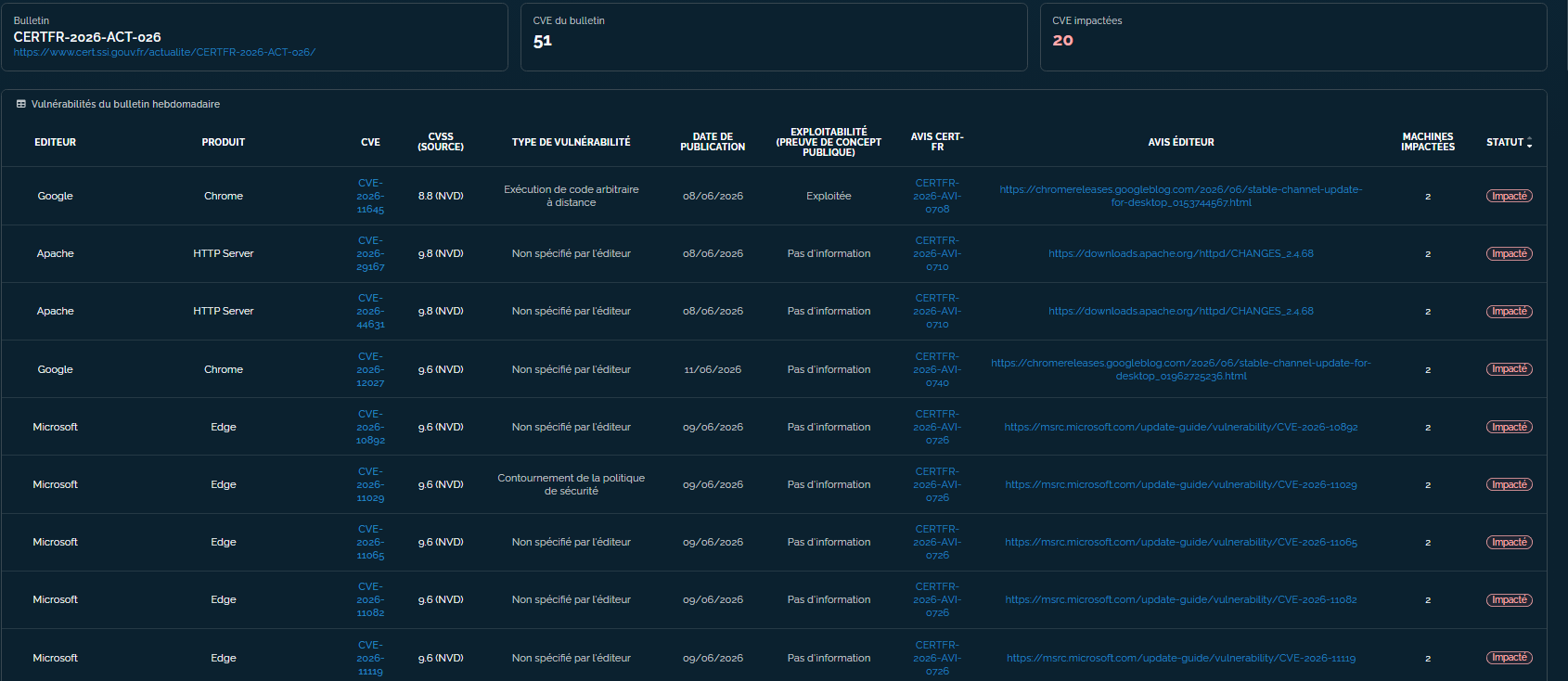
Task: Open the msrc.microsoft.com update-guide link for CVE-2026-10892
Action: (1181, 427)
